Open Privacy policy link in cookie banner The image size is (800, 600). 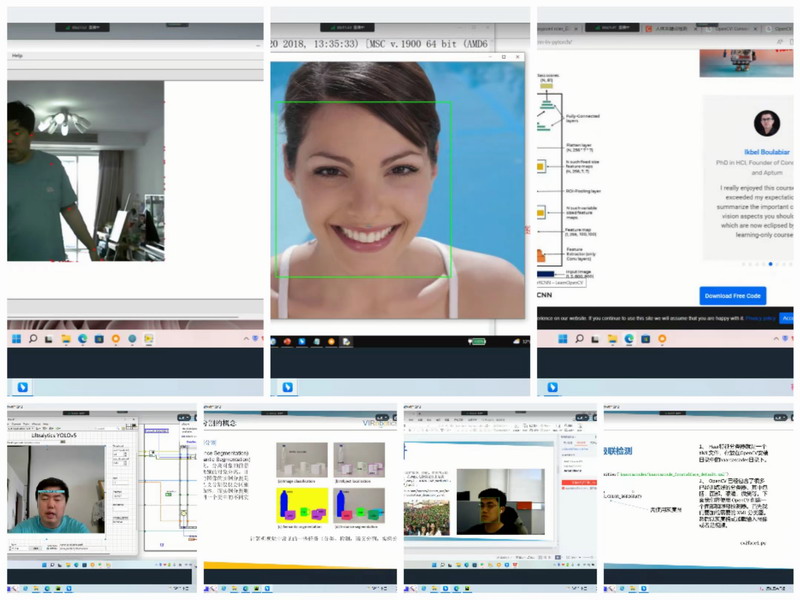pos(760,318)
